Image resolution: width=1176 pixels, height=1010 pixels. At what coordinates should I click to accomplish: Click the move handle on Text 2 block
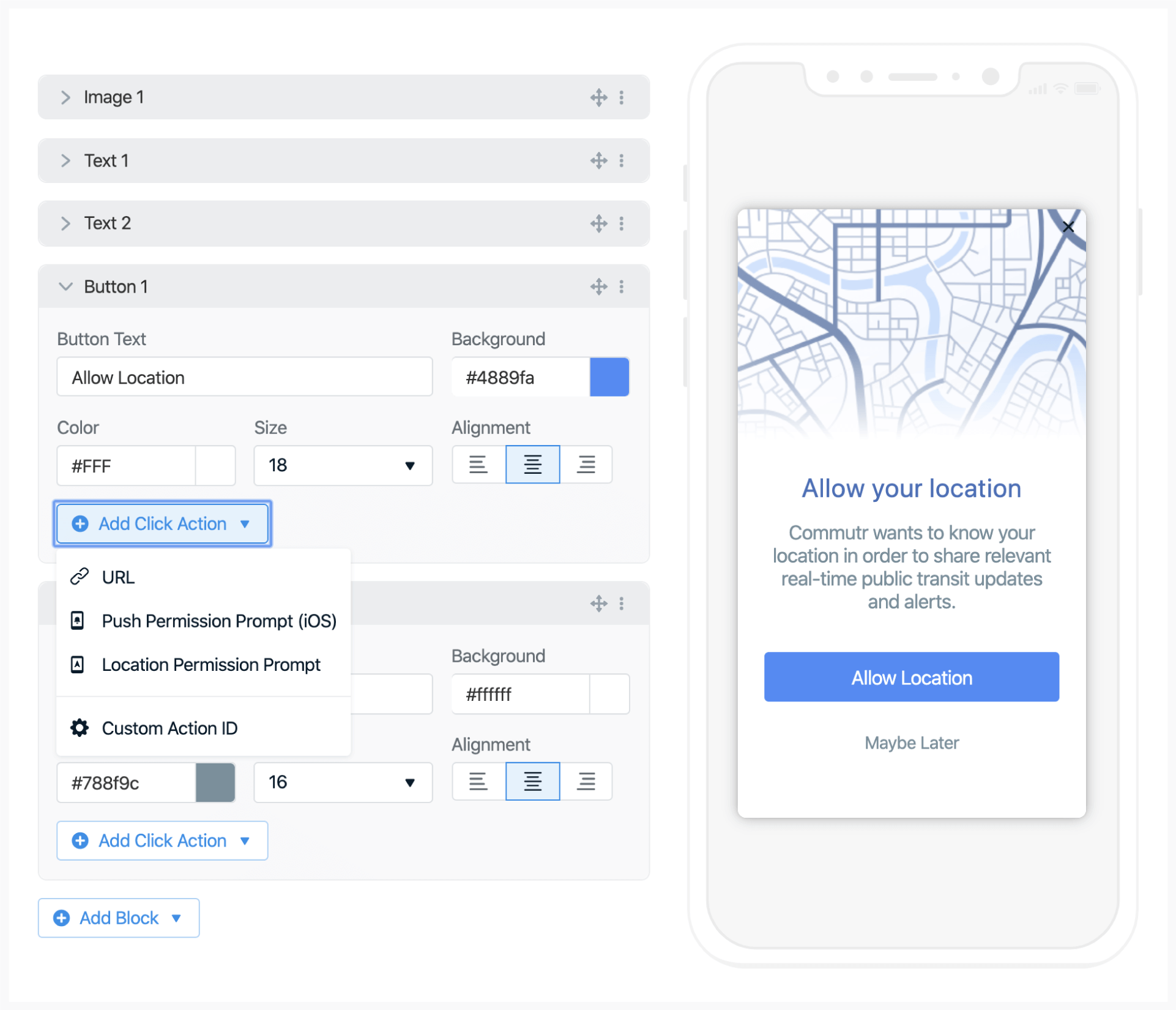tap(598, 223)
